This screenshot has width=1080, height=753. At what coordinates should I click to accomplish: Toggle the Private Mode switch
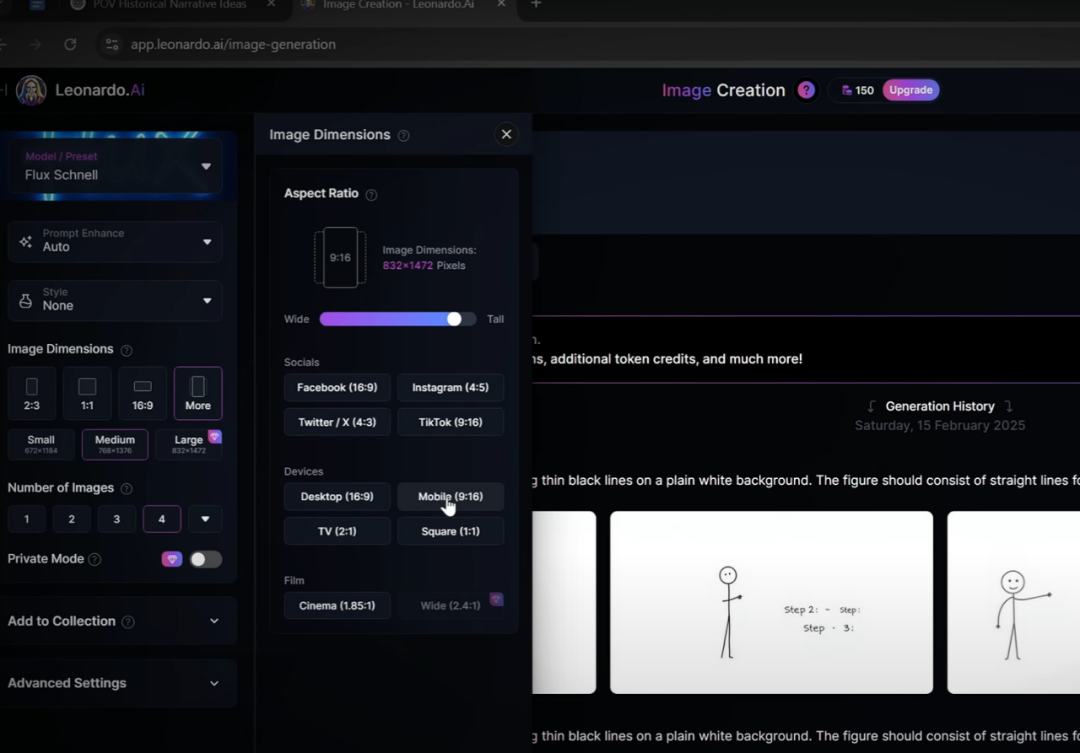click(205, 559)
